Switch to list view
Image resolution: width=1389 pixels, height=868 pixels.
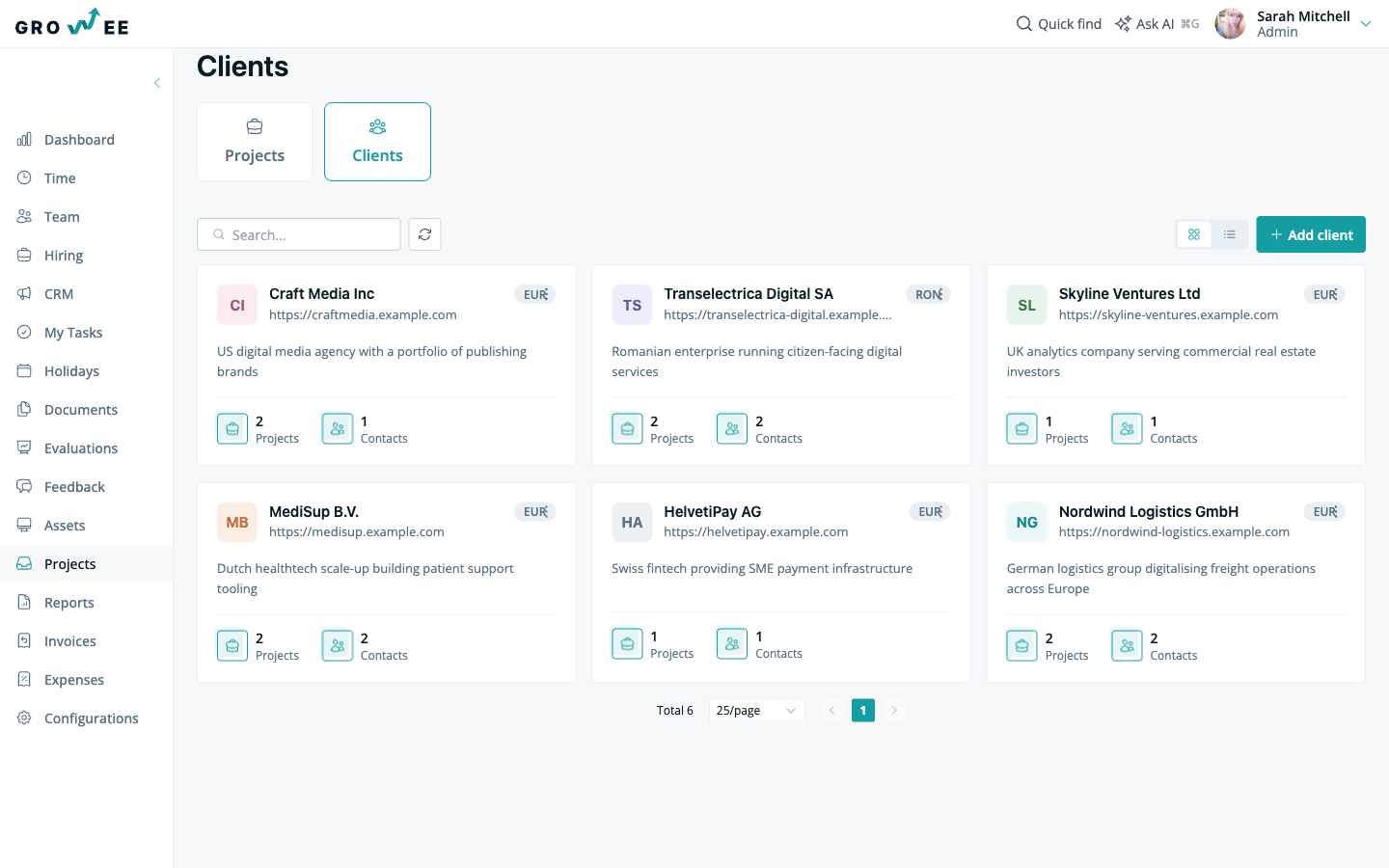tap(1230, 234)
